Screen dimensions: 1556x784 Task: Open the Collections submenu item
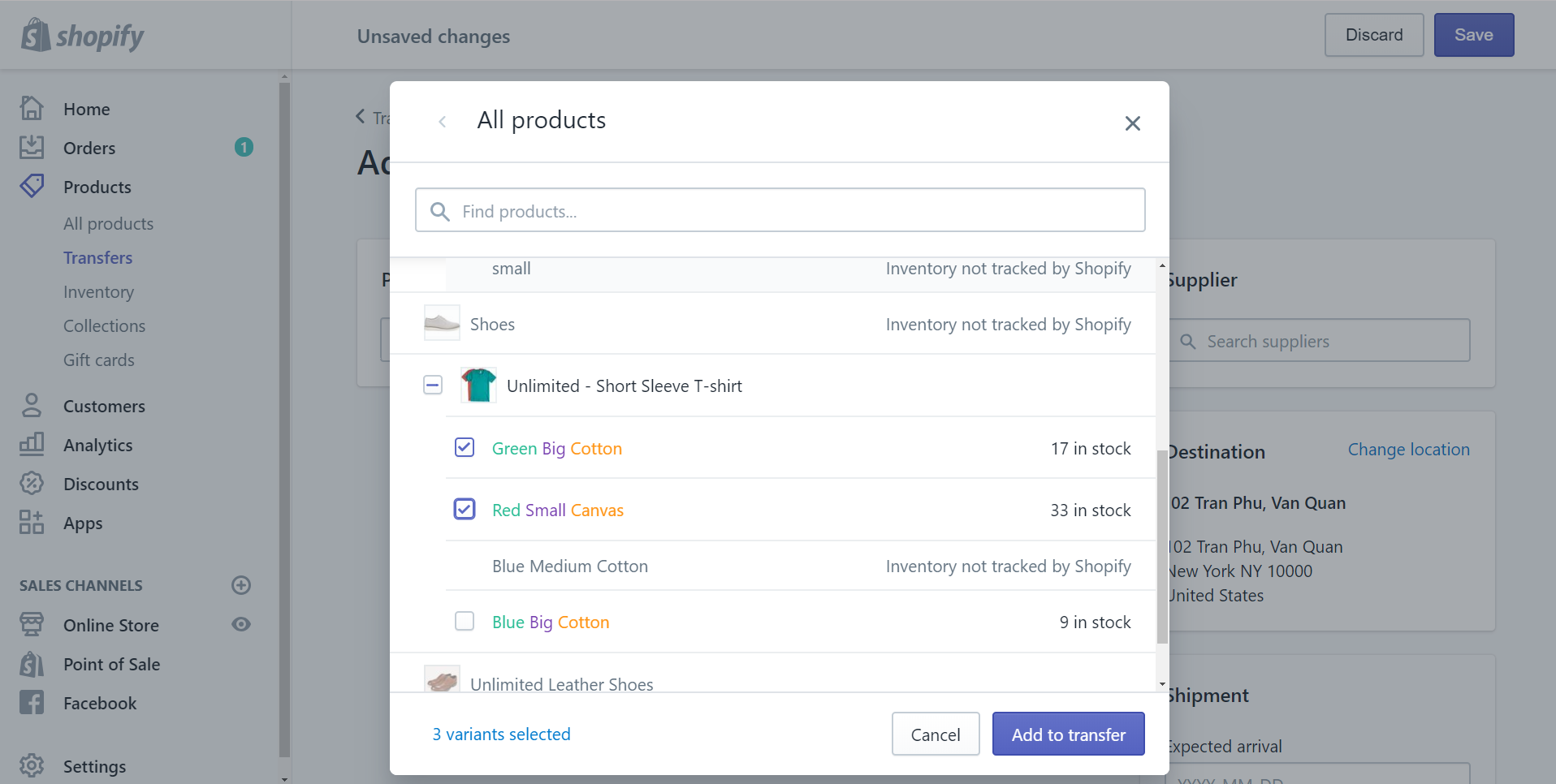pyautogui.click(x=104, y=325)
